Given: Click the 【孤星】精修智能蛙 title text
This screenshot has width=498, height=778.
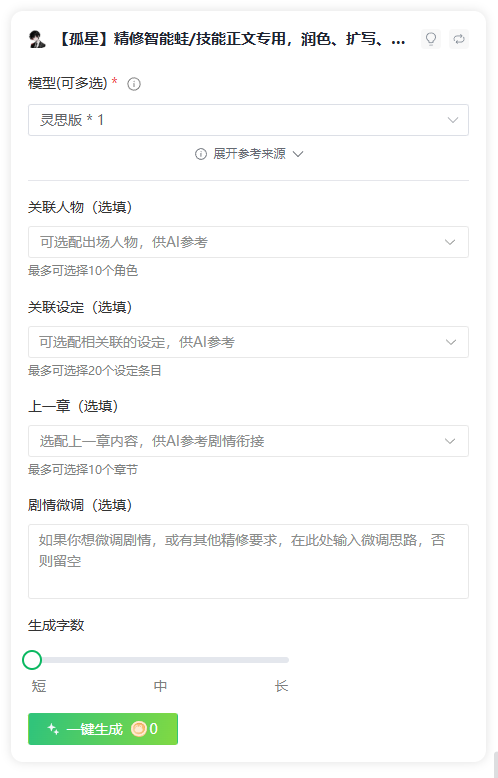Looking at the screenshot, I should [230, 39].
